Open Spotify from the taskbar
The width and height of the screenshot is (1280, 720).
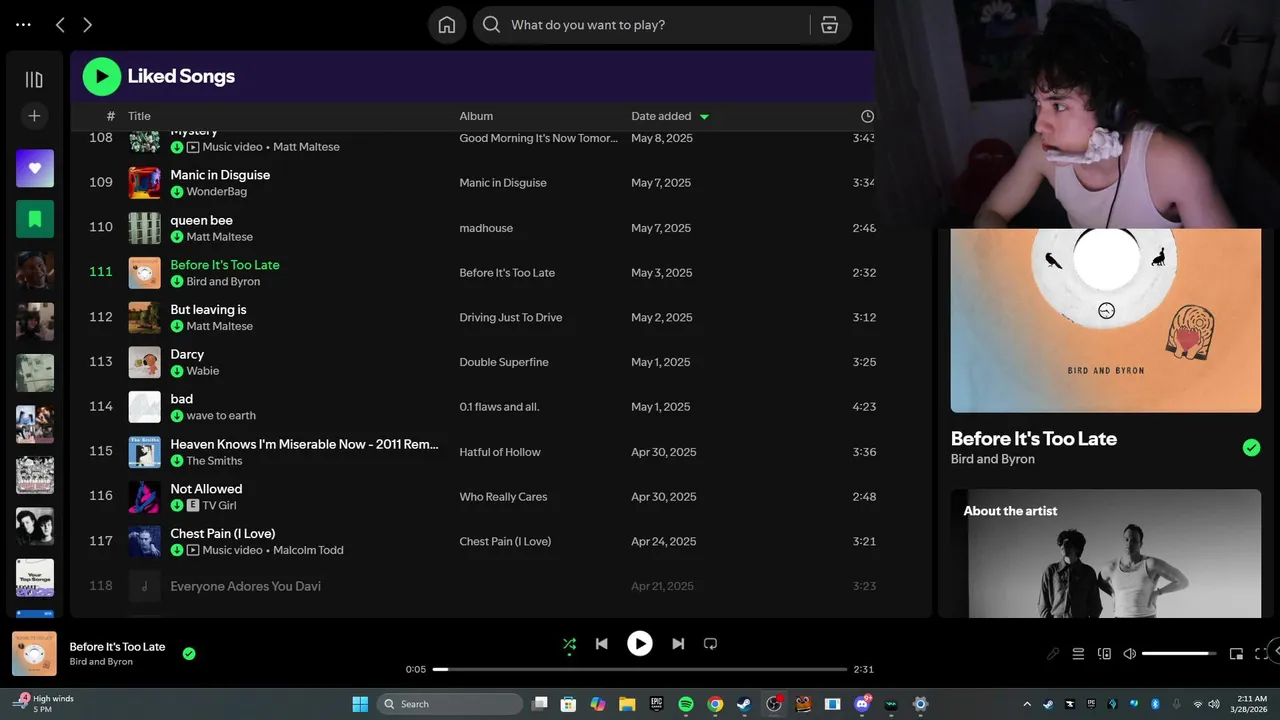tap(686, 704)
